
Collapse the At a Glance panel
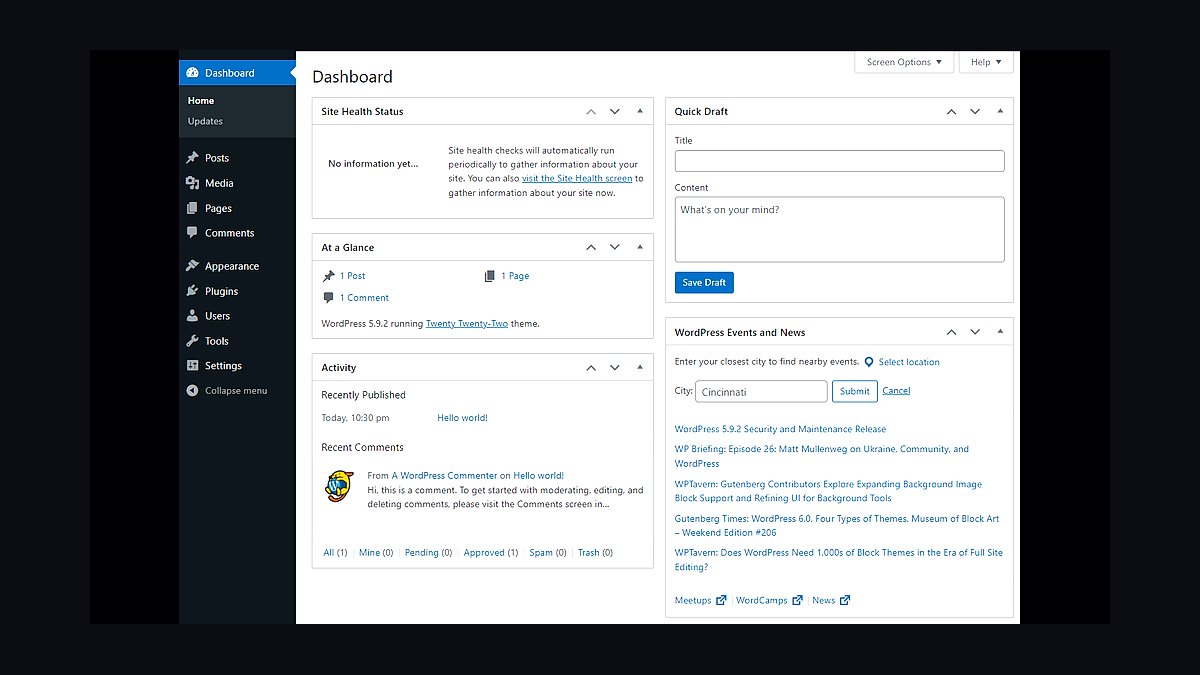(640, 247)
